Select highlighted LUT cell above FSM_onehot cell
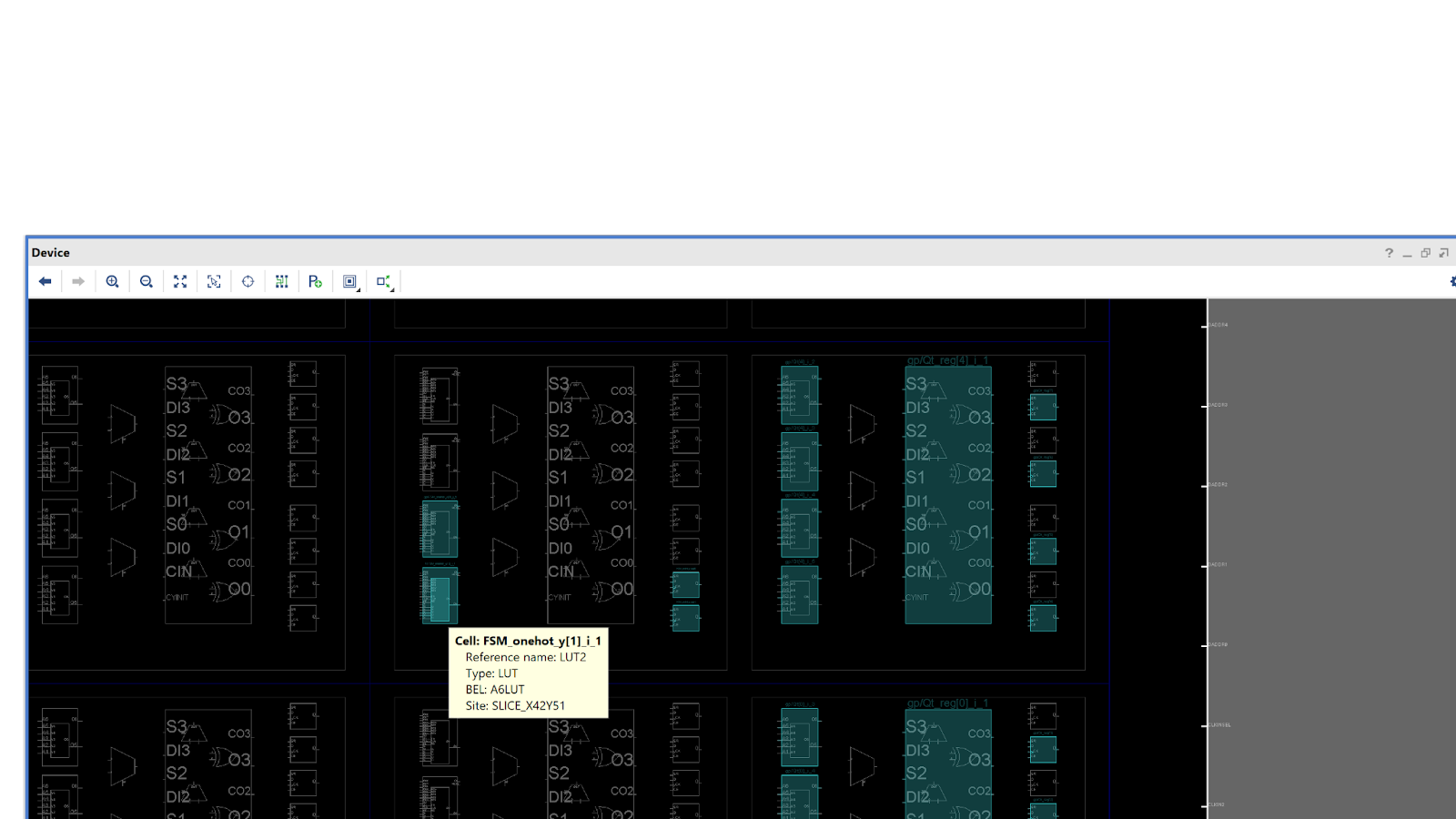Viewport: 1456px width, 819px height. [x=440, y=530]
